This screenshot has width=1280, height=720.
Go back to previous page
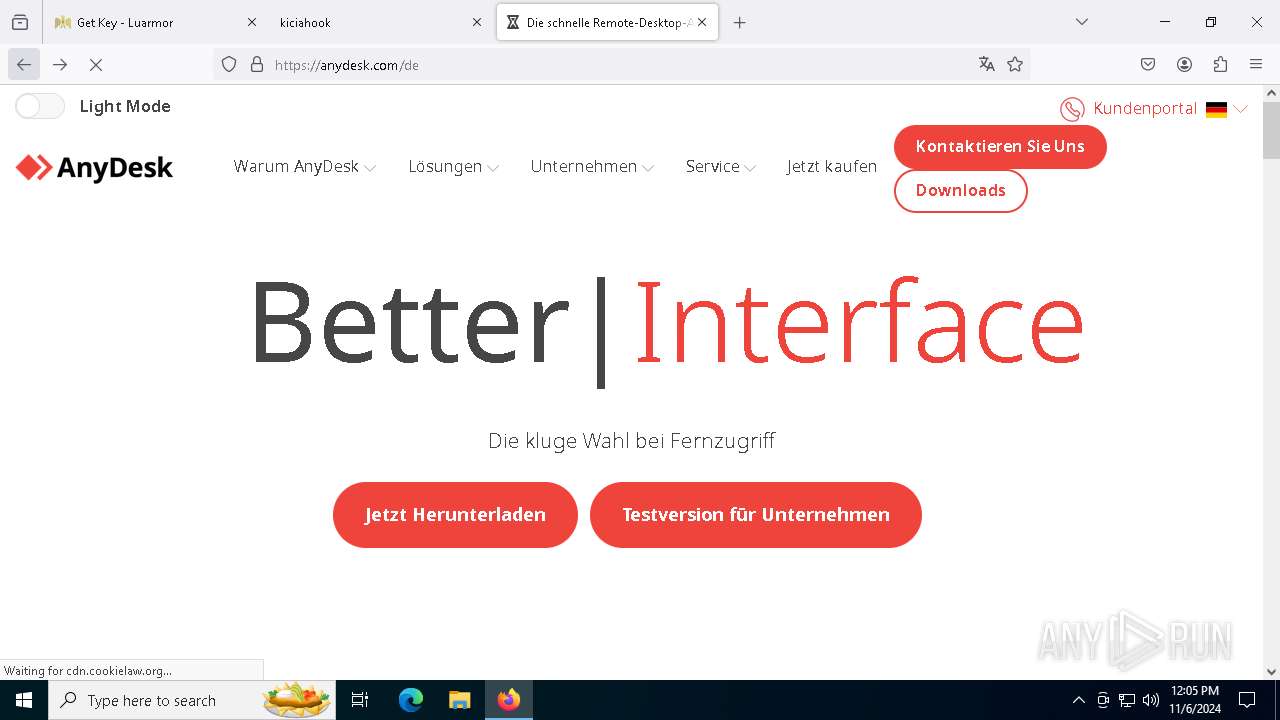(24, 64)
